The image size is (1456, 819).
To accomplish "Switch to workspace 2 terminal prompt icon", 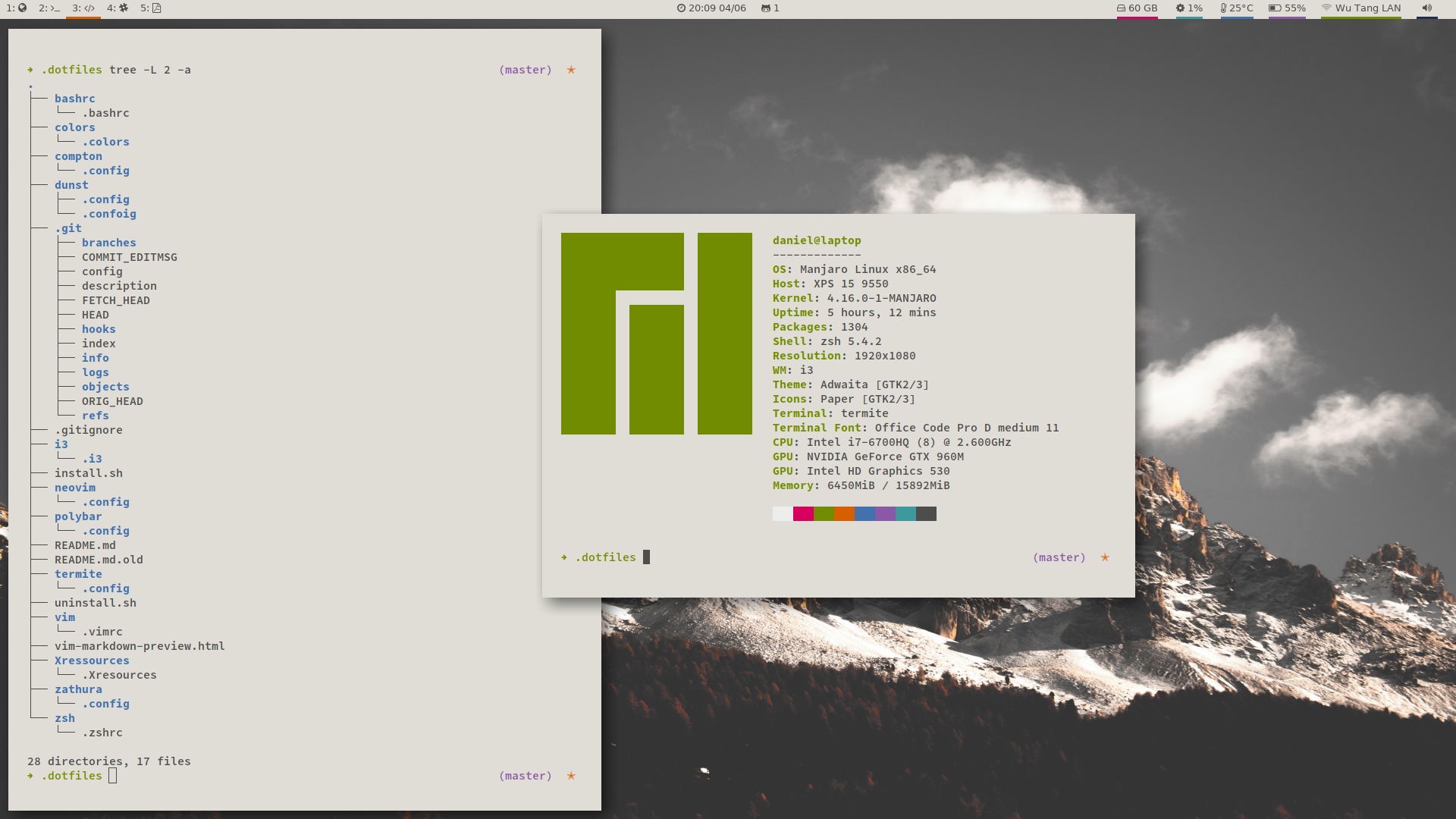I will (x=49, y=8).
